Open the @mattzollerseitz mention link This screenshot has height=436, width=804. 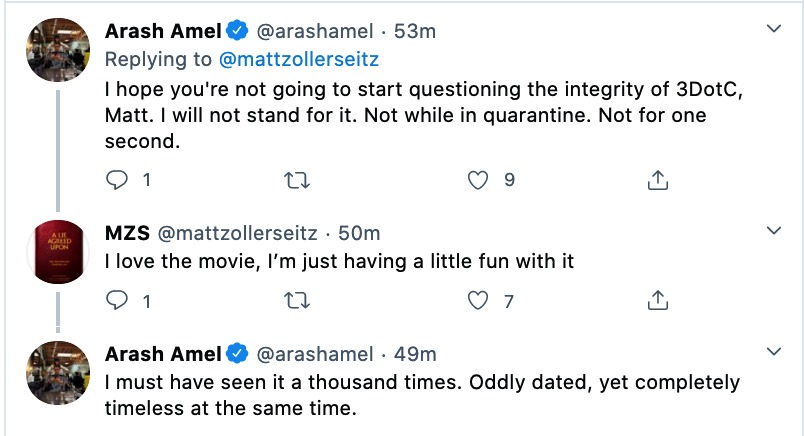click(299, 60)
